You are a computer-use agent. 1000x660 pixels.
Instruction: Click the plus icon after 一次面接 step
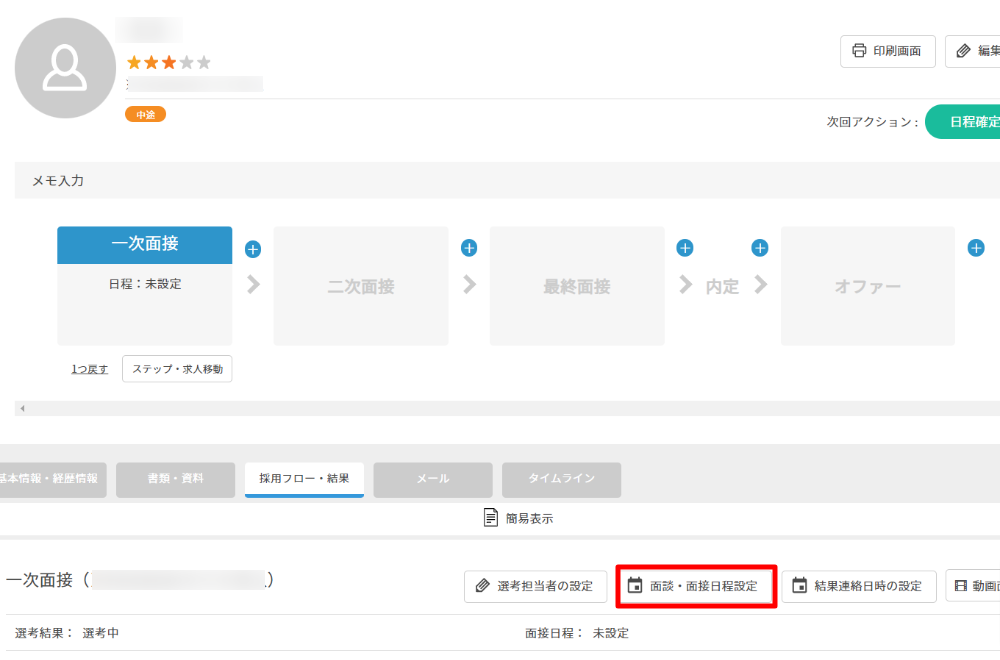coord(253,249)
